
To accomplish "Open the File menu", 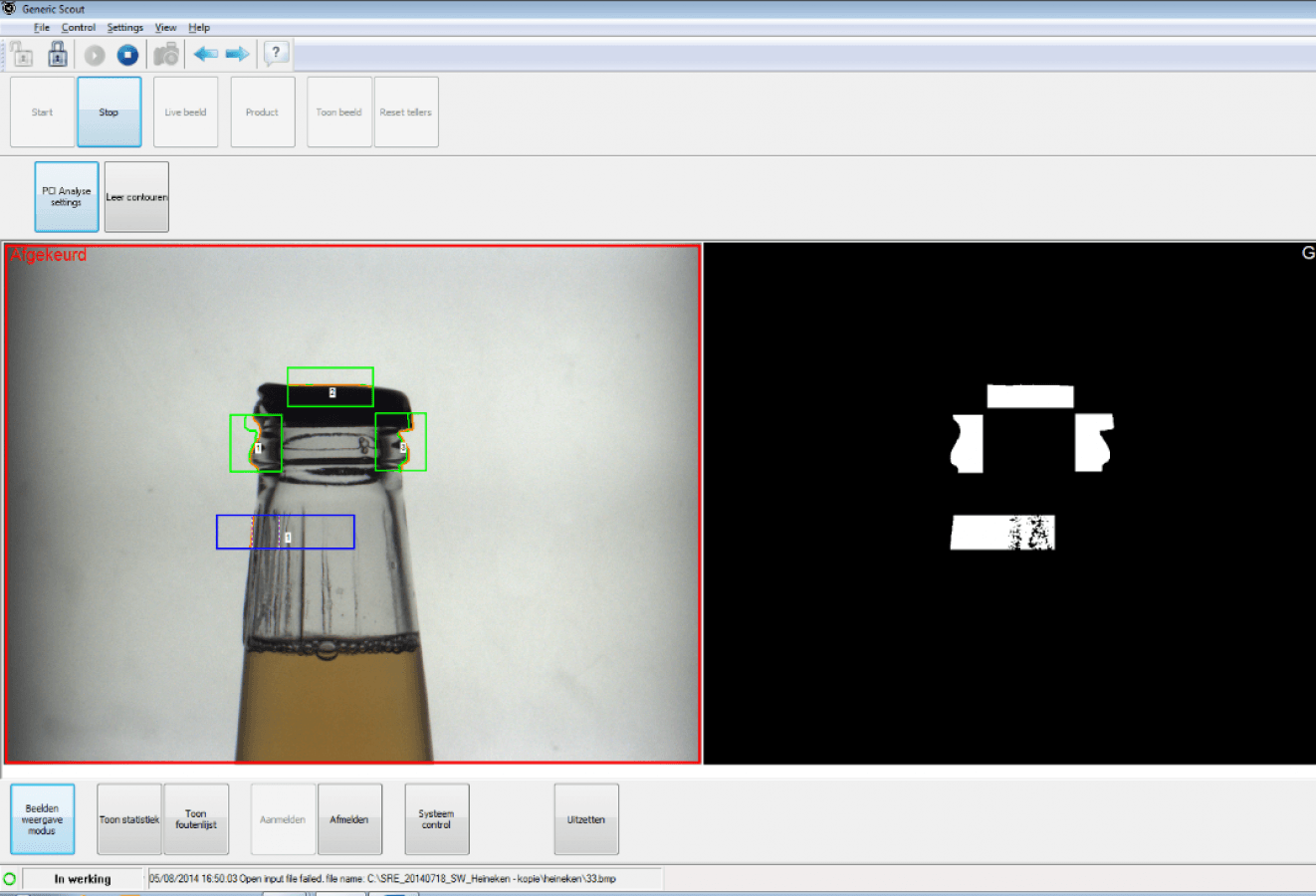I will click(x=42, y=28).
